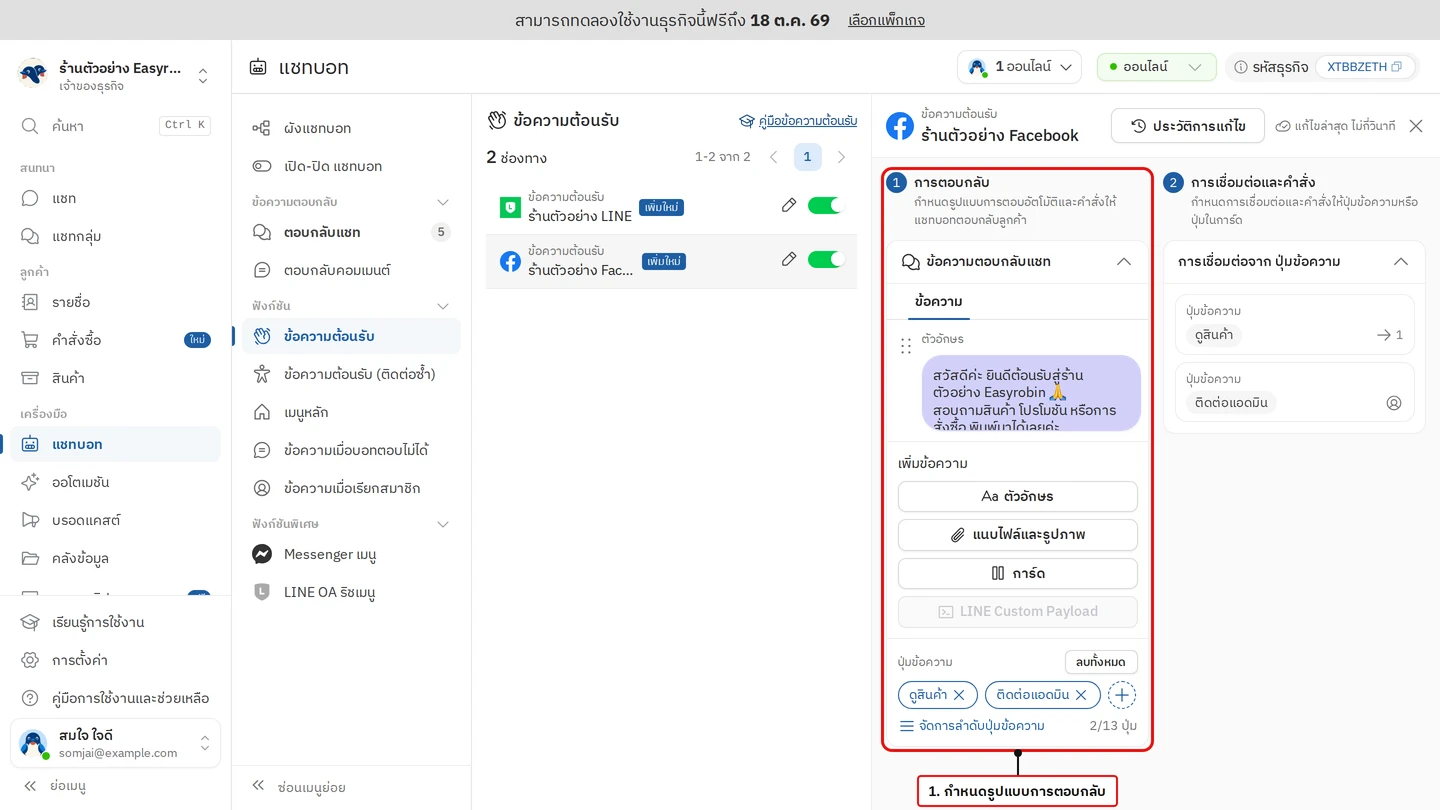This screenshot has height=810, width=1440.
Task: Add a new message button with plus icon
Action: pos(1122,695)
